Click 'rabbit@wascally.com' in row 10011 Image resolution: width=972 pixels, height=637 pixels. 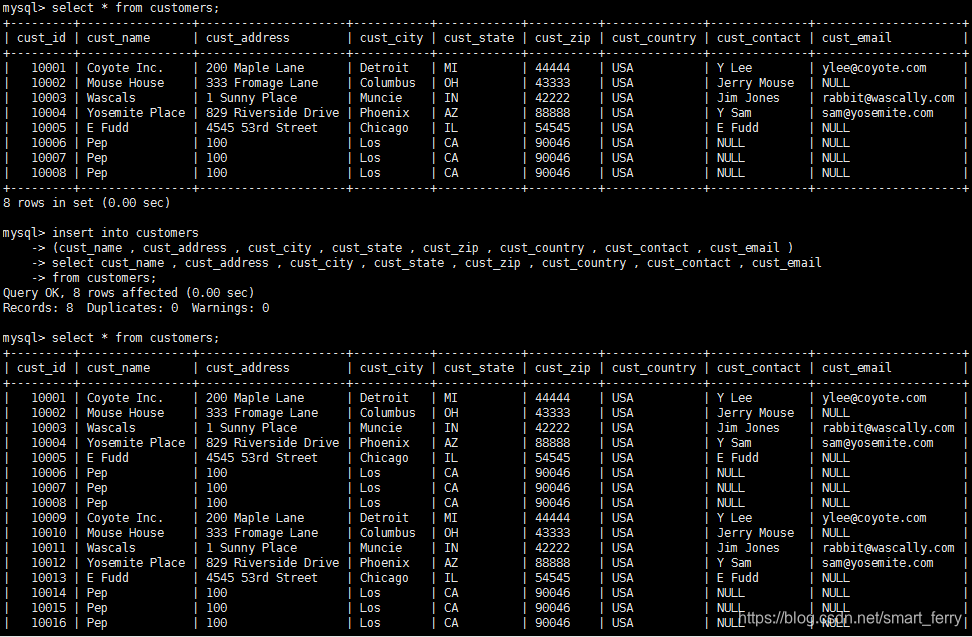pyautogui.click(x=888, y=548)
